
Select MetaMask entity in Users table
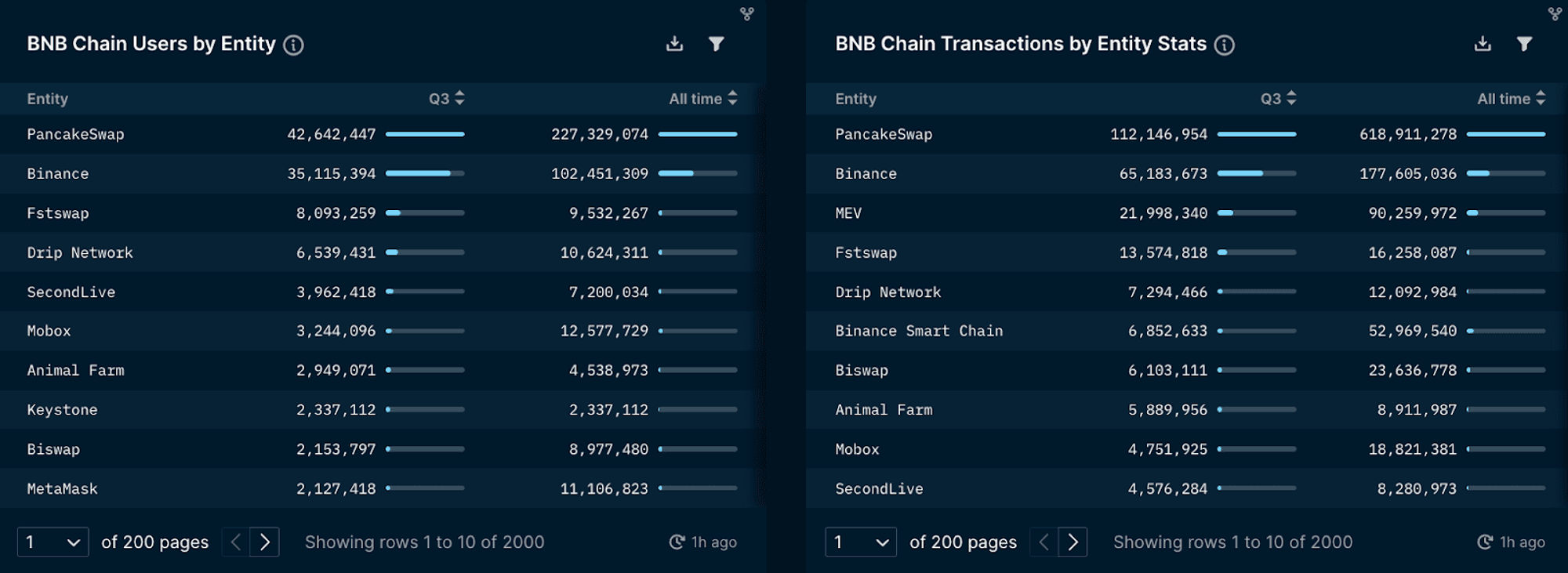click(62, 488)
